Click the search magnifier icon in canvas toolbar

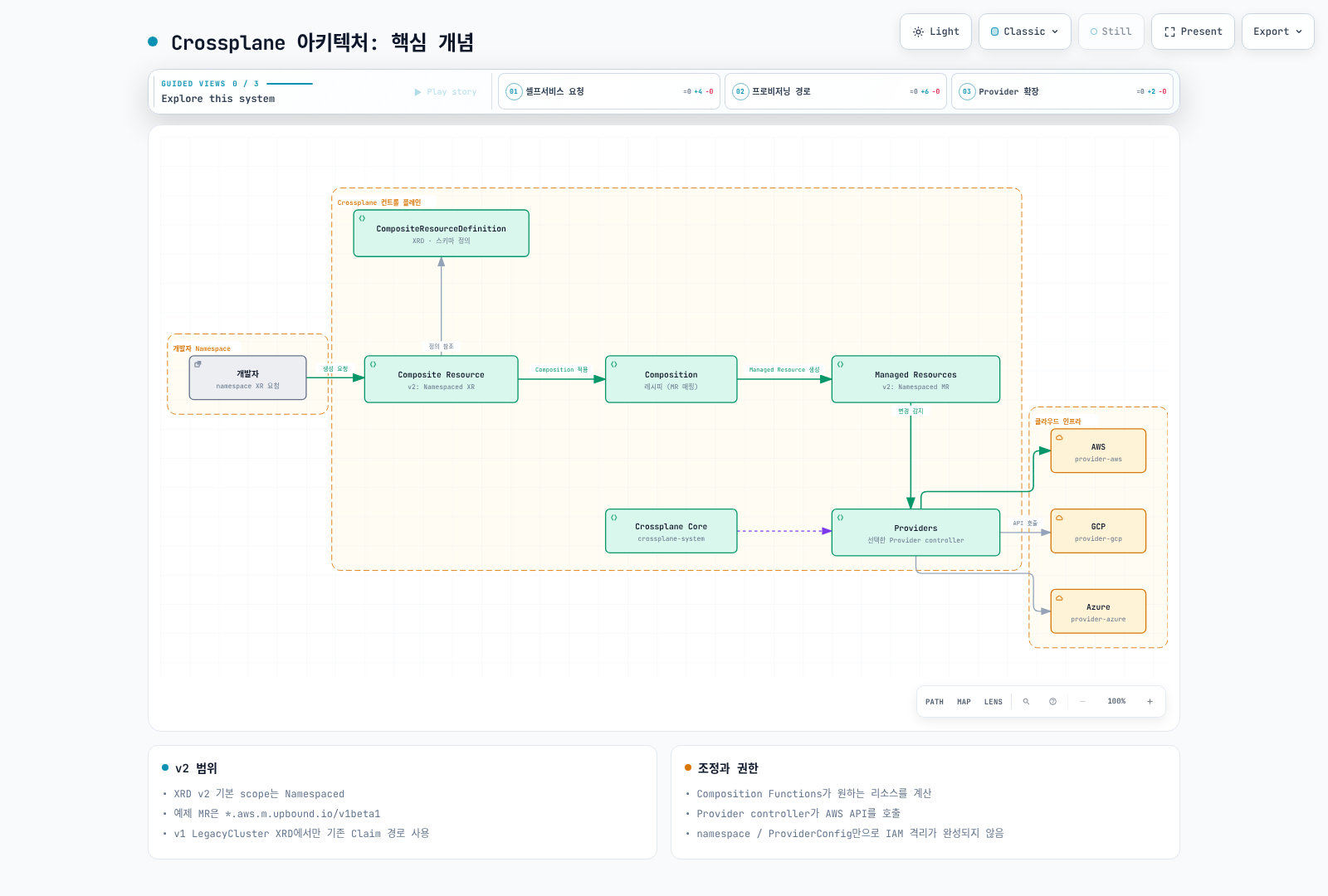tap(1026, 702)
